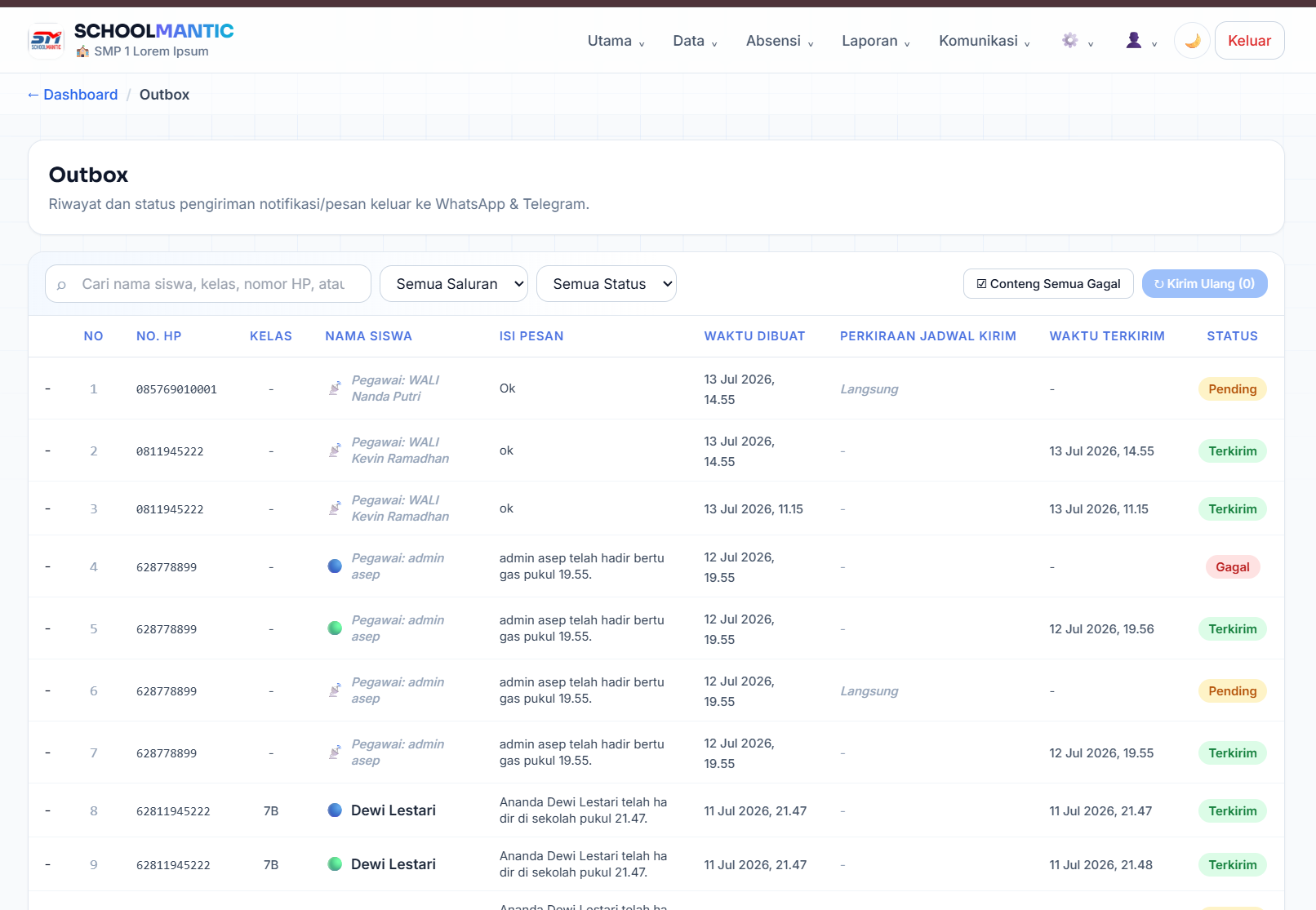Open the Laporan menu
The width and height of the screenshot is (1316, 910).
point(876,41)
